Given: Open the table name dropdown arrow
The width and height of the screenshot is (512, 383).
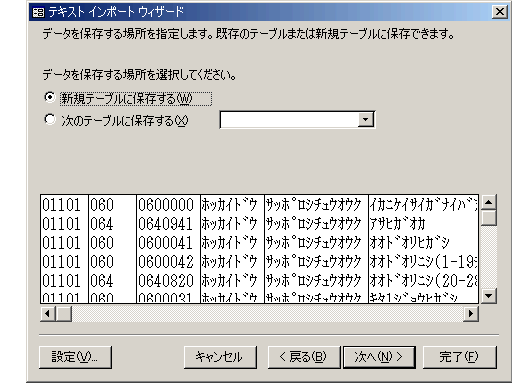Looking at the screenshot, I should [x=366, y=120].
